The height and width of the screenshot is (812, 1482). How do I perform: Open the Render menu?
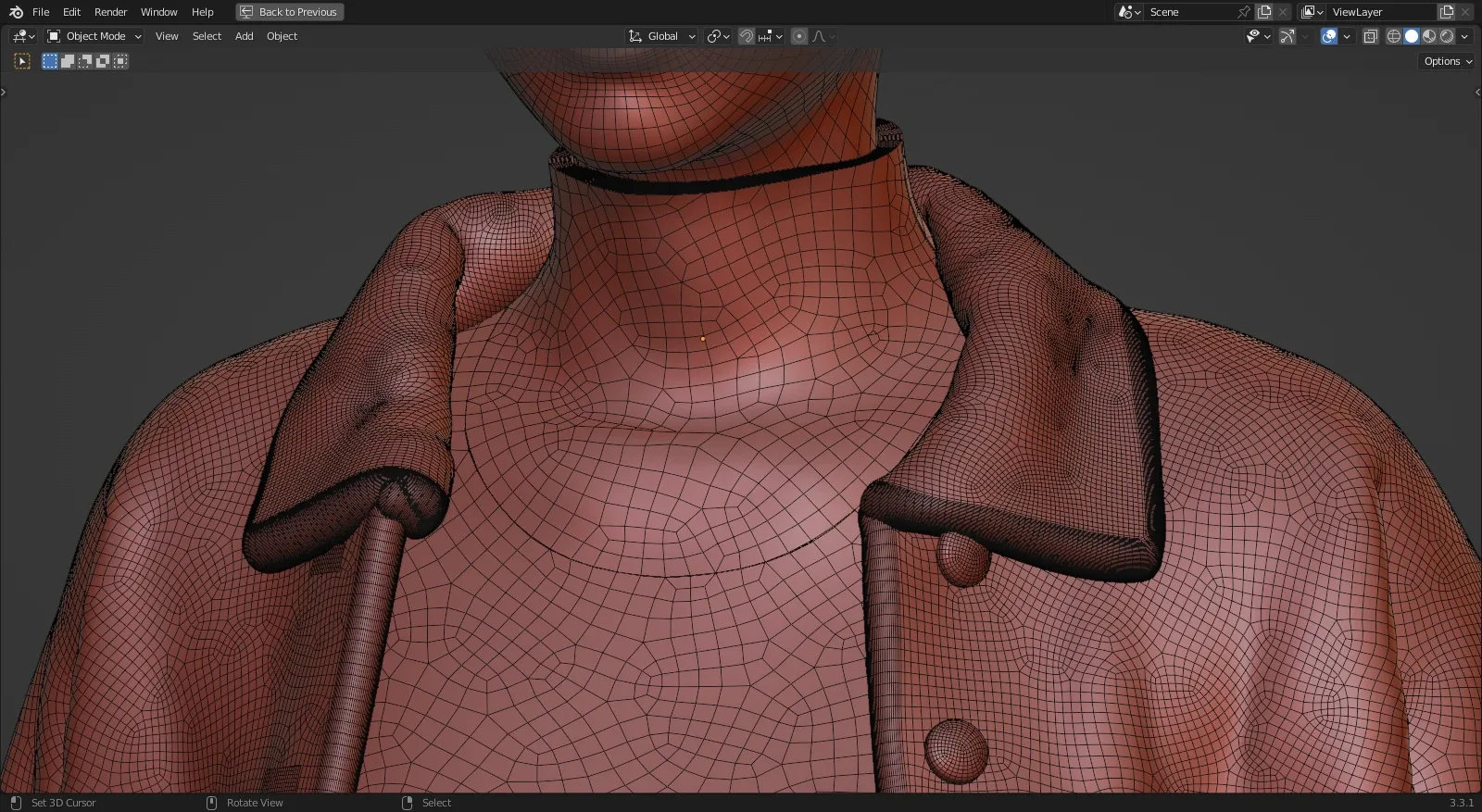point(110,12)
